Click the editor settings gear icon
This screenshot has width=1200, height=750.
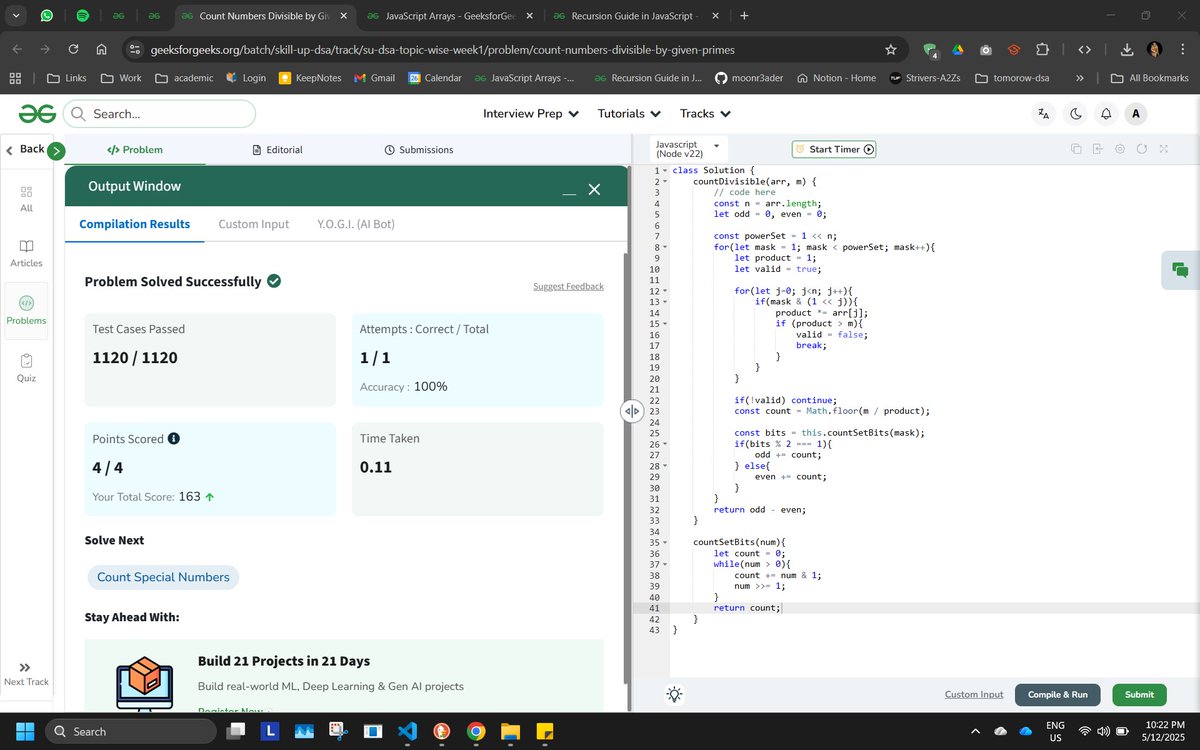point(1119,149)
